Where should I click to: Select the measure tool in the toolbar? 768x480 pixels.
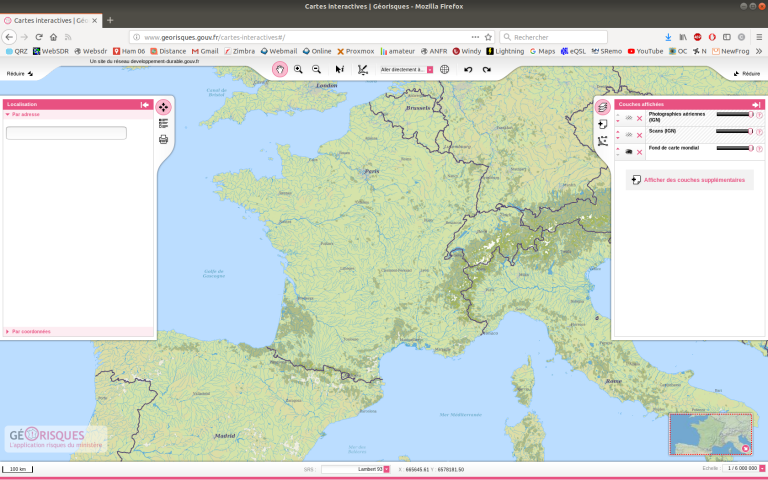tap(362, 69)
